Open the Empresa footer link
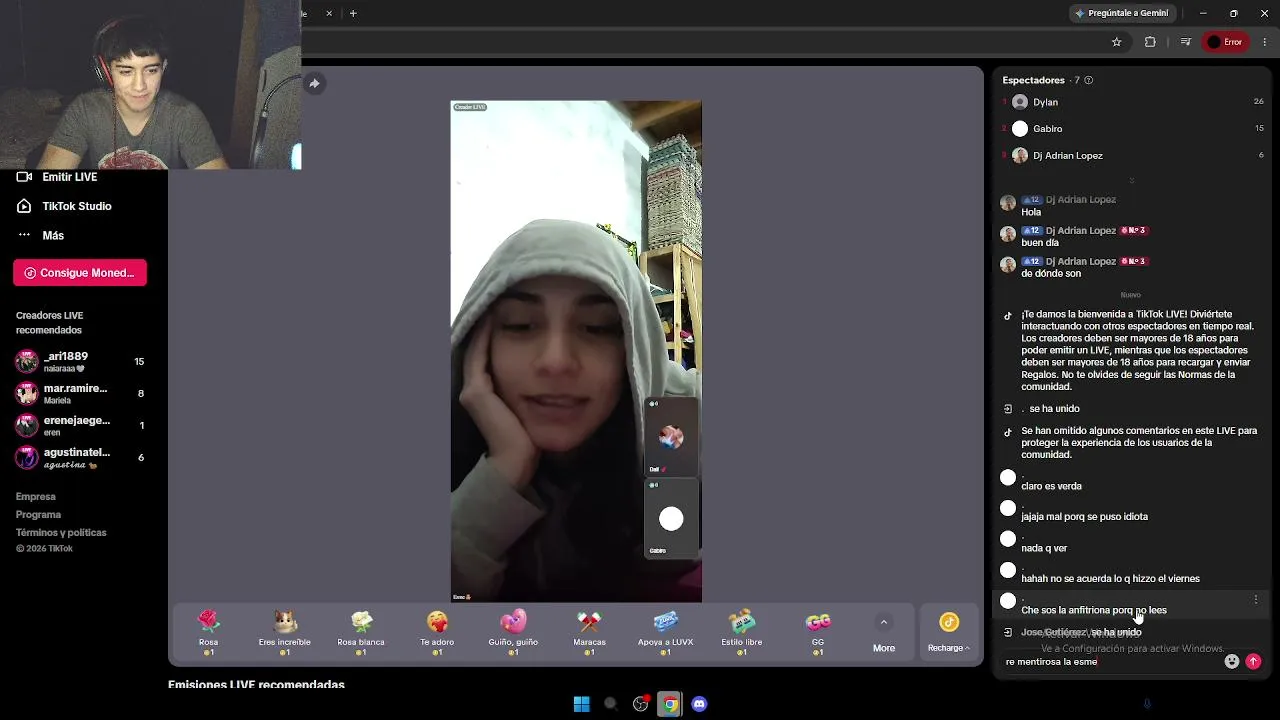The width and height of the screenshot is (1280, 720). 36,497
